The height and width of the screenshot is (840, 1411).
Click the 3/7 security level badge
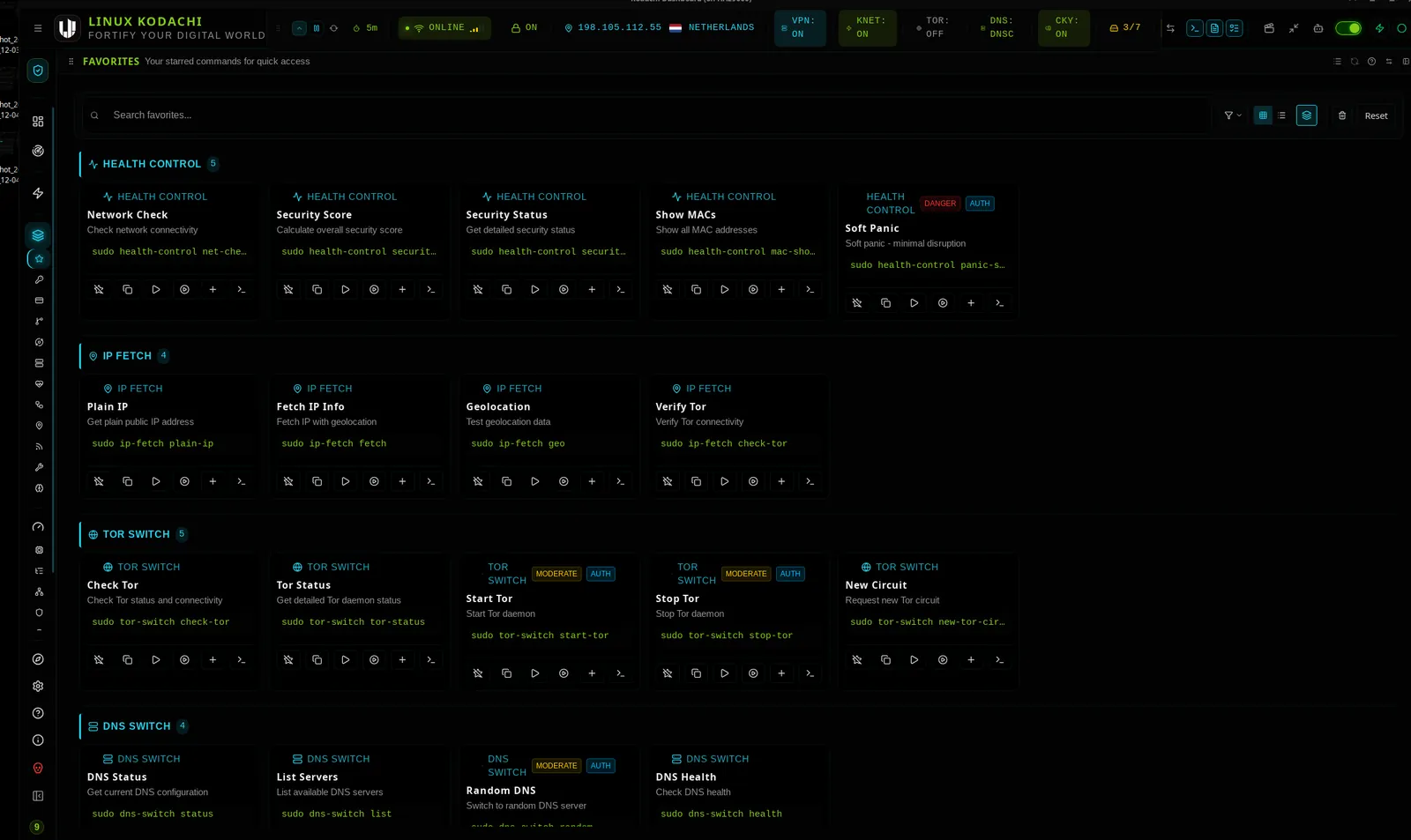coord(1125,28)
